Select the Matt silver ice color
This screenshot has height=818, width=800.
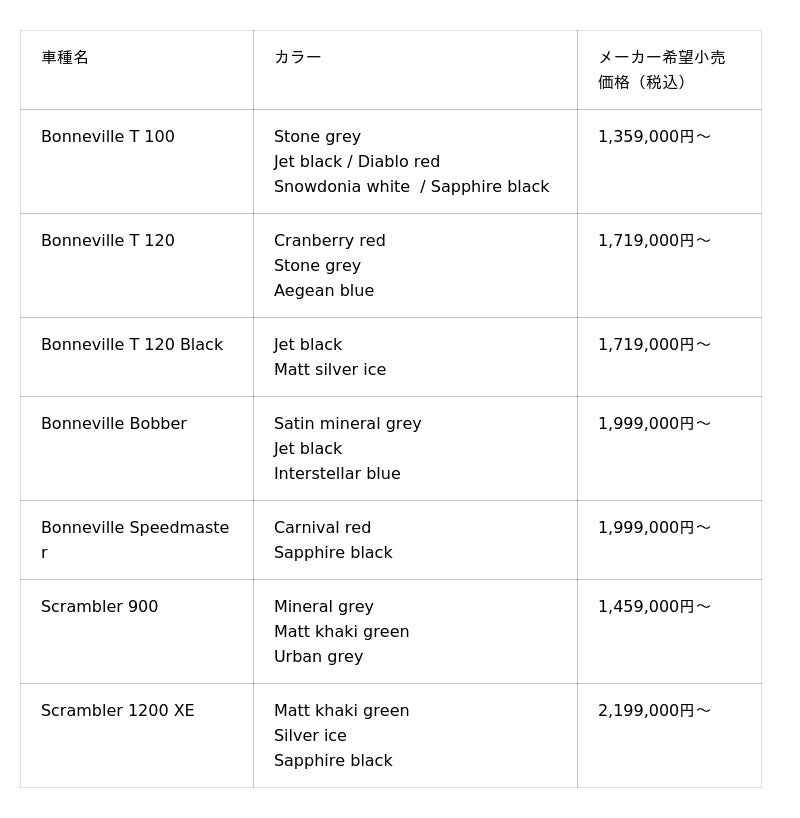pos(330,370)
